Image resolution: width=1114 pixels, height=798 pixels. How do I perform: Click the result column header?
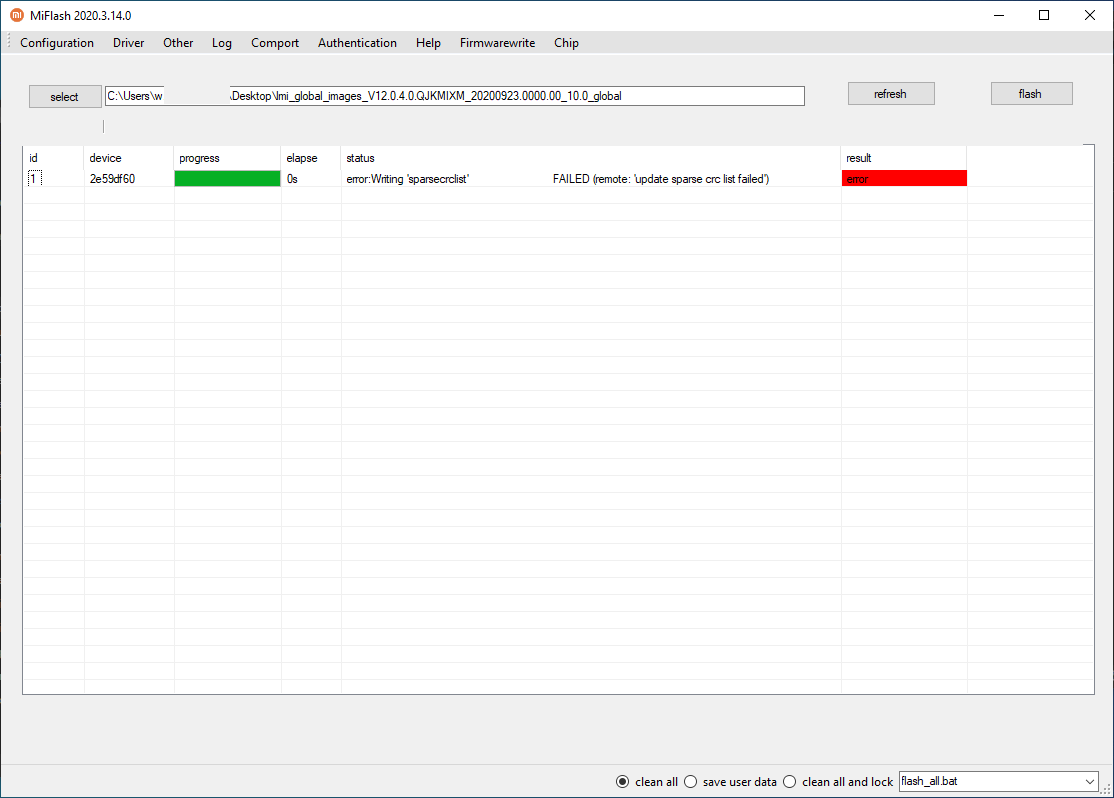[x=904, y=158]
